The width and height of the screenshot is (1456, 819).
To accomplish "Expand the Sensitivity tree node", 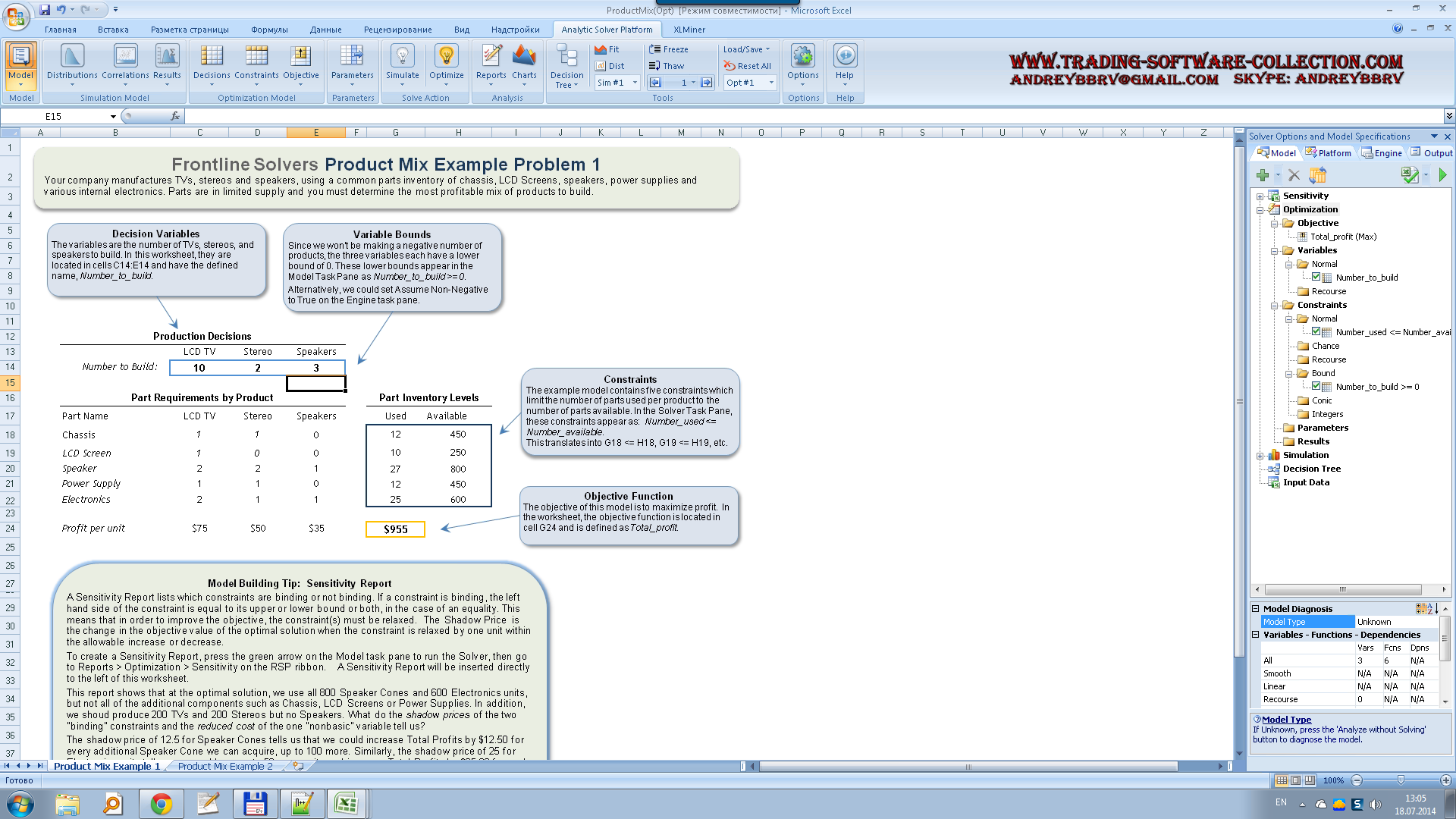I will click(1260, 196).
